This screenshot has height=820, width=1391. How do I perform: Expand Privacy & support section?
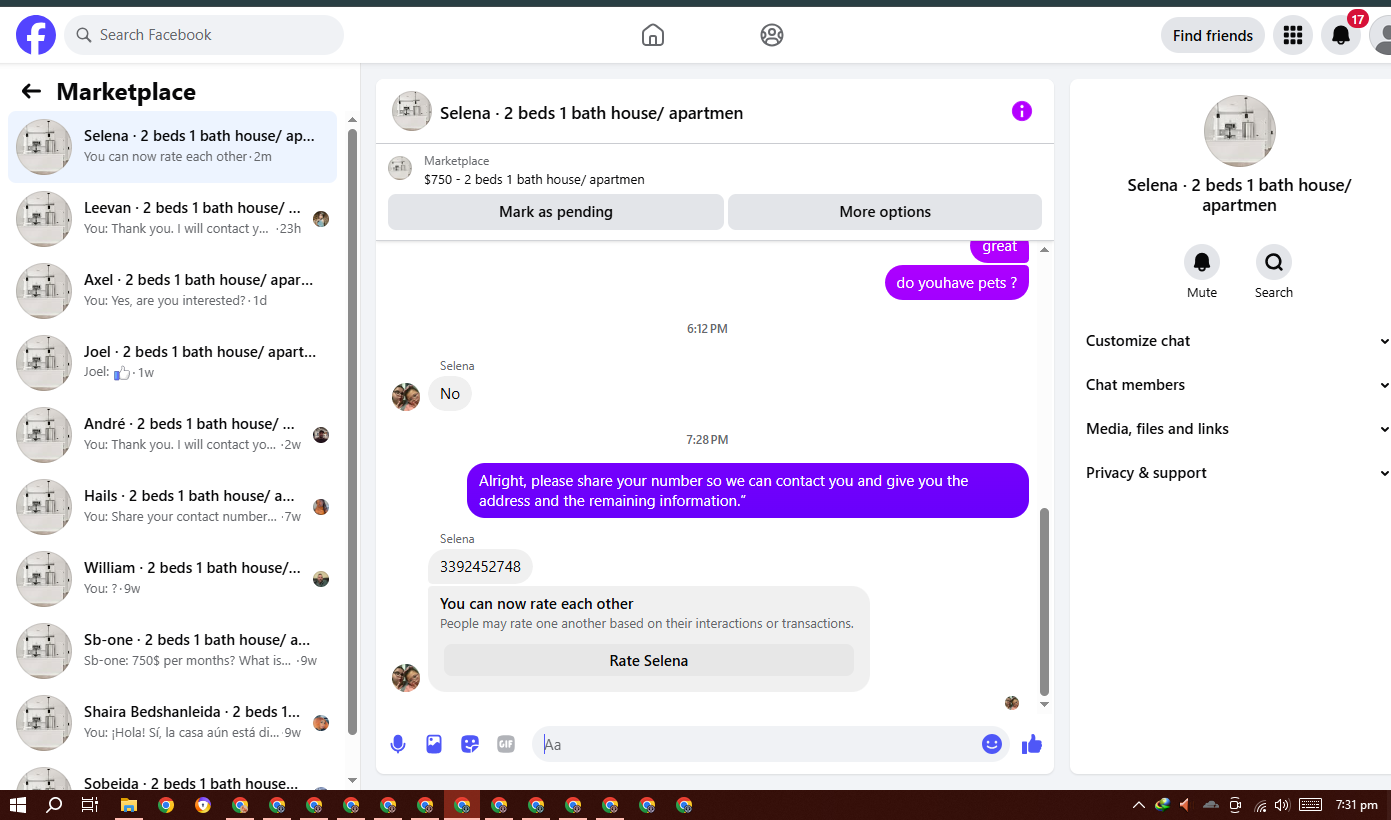pos(1236,473)
